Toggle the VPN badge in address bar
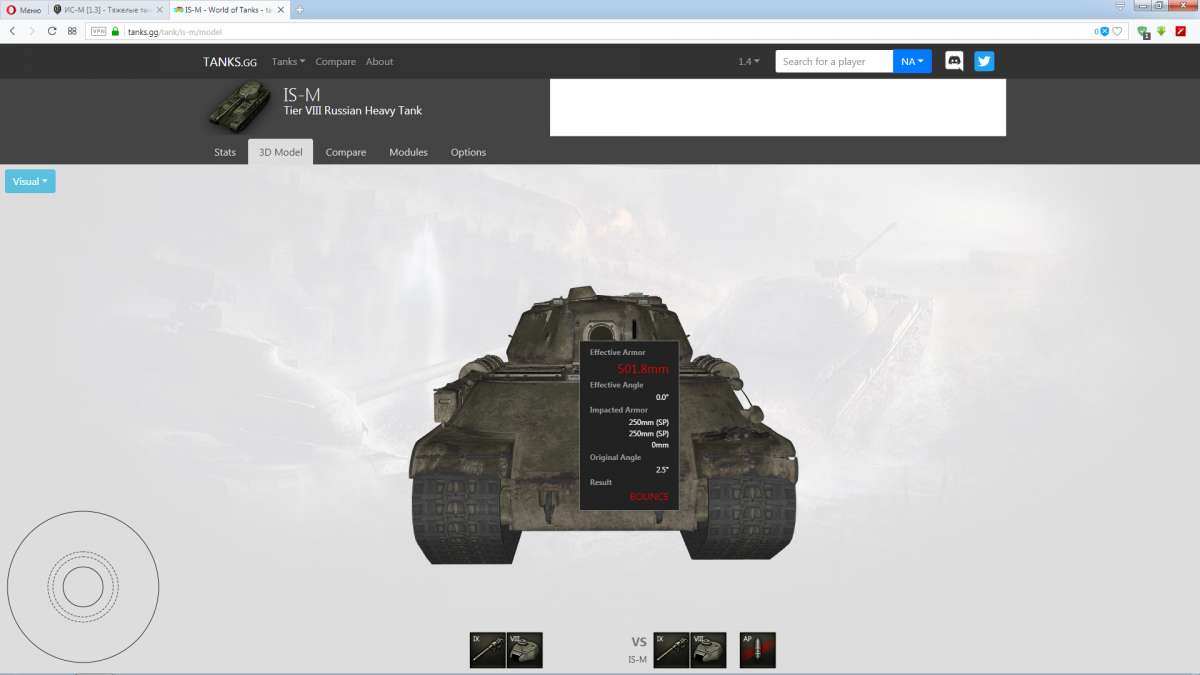The width and height of the screenshot is (1200, 675). click(x=98, y=31)
